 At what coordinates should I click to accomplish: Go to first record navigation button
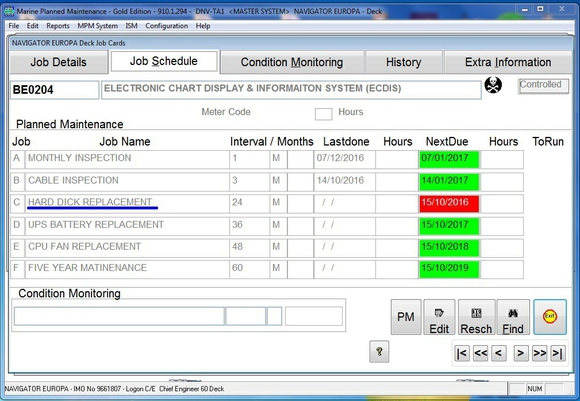pos(462,353)
